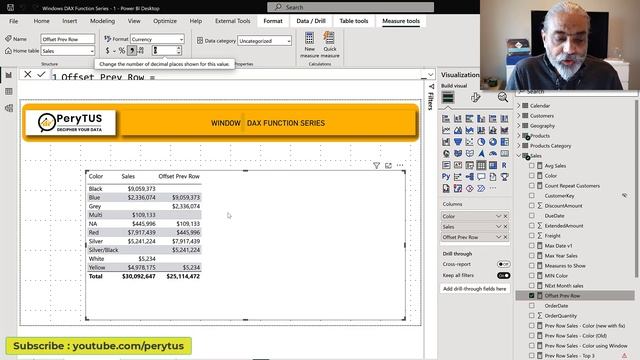The width and height of the screenshot is (640, 360).
Task: Open the External Tools tab
Action: pos(233,21)
